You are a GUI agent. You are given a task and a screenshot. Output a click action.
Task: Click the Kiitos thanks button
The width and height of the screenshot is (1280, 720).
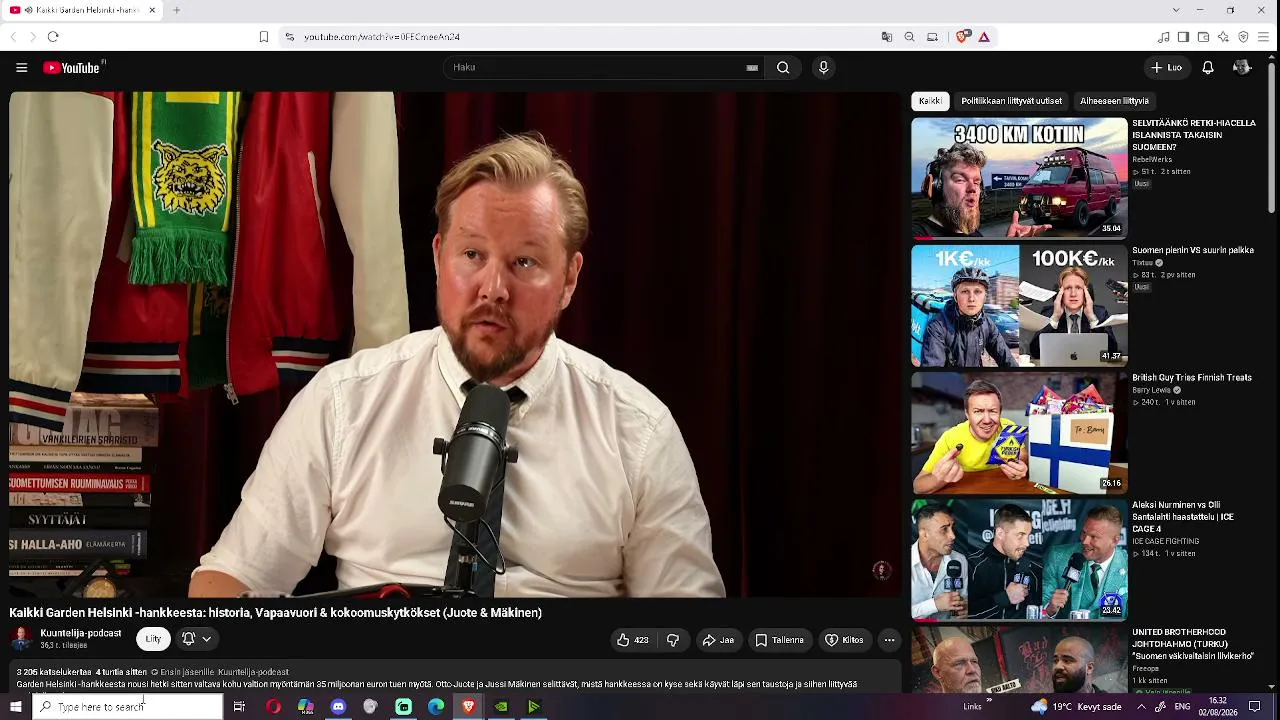tap(844, 640)
